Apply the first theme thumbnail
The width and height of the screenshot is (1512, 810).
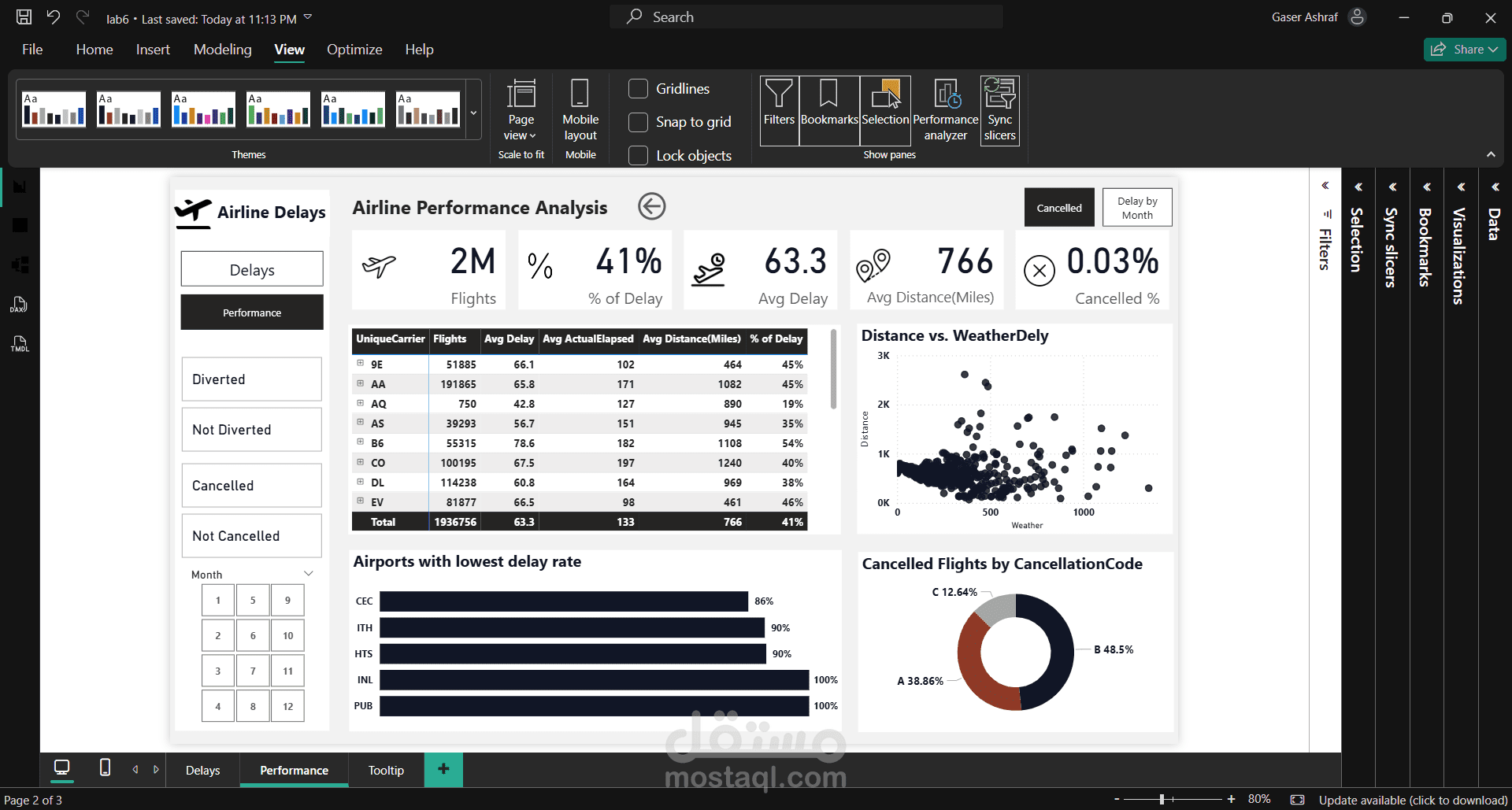click(x=54, y=109)
